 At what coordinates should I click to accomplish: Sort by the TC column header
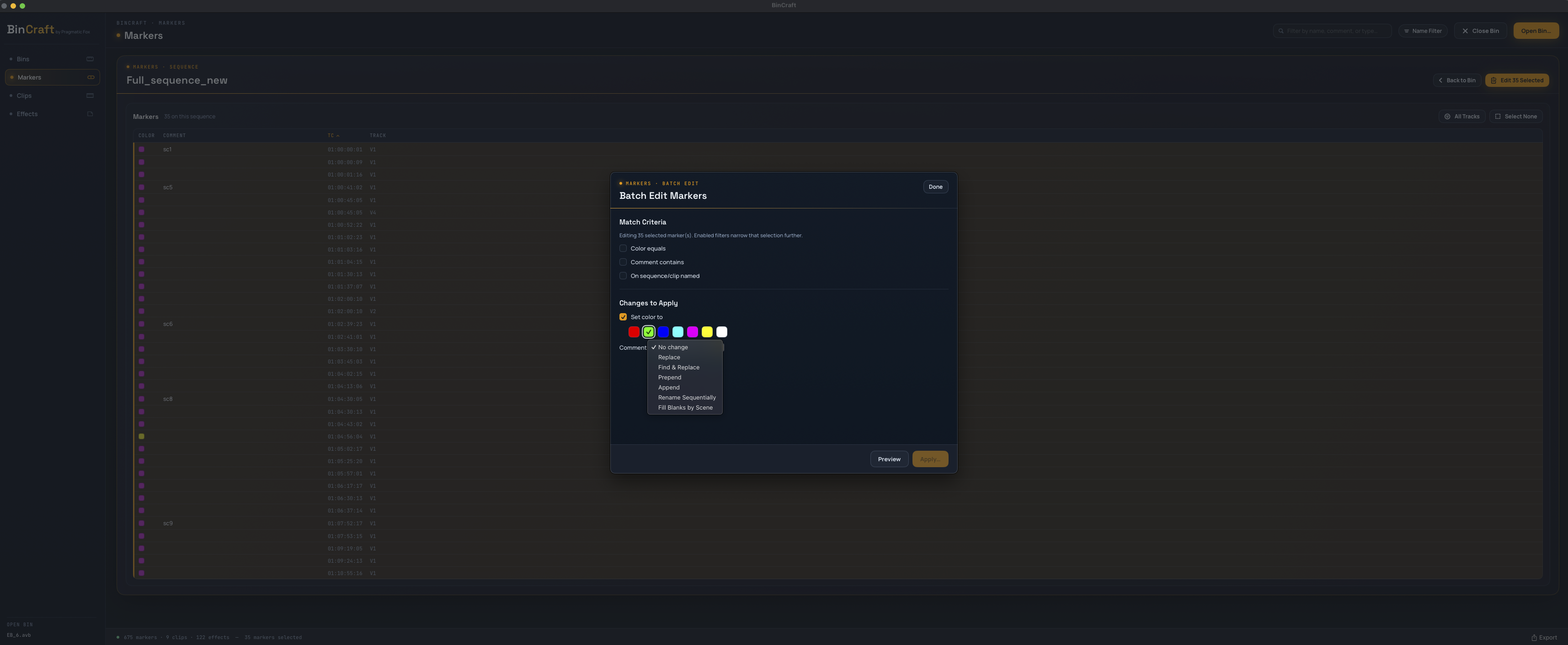333,136
